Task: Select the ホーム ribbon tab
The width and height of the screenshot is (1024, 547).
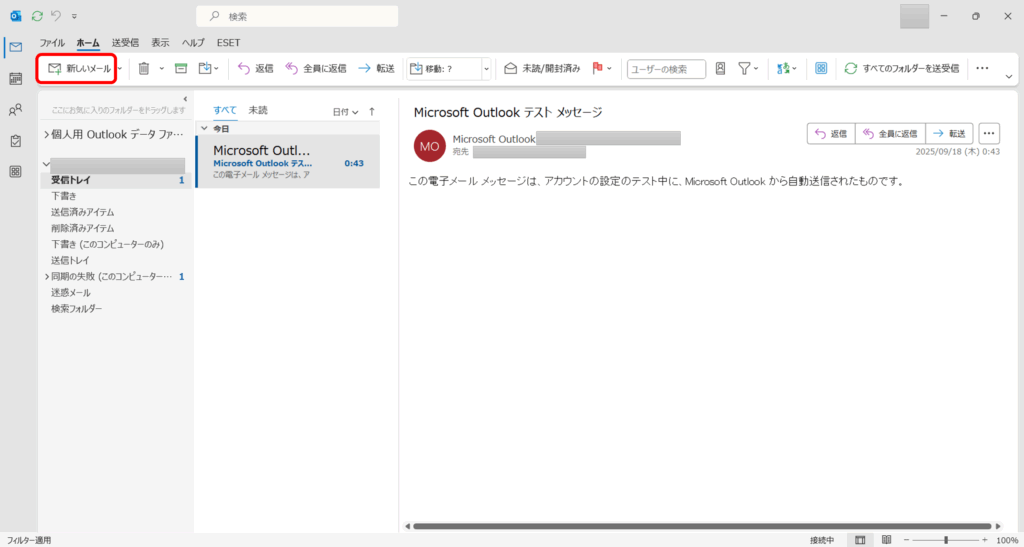Action: point(88,43)
